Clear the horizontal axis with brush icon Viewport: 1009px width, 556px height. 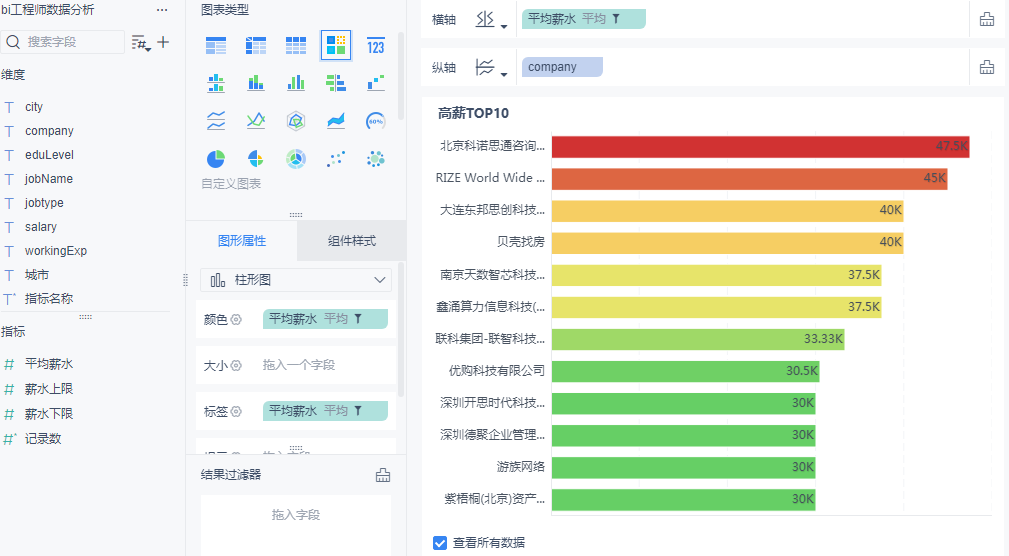pos(986,19)
